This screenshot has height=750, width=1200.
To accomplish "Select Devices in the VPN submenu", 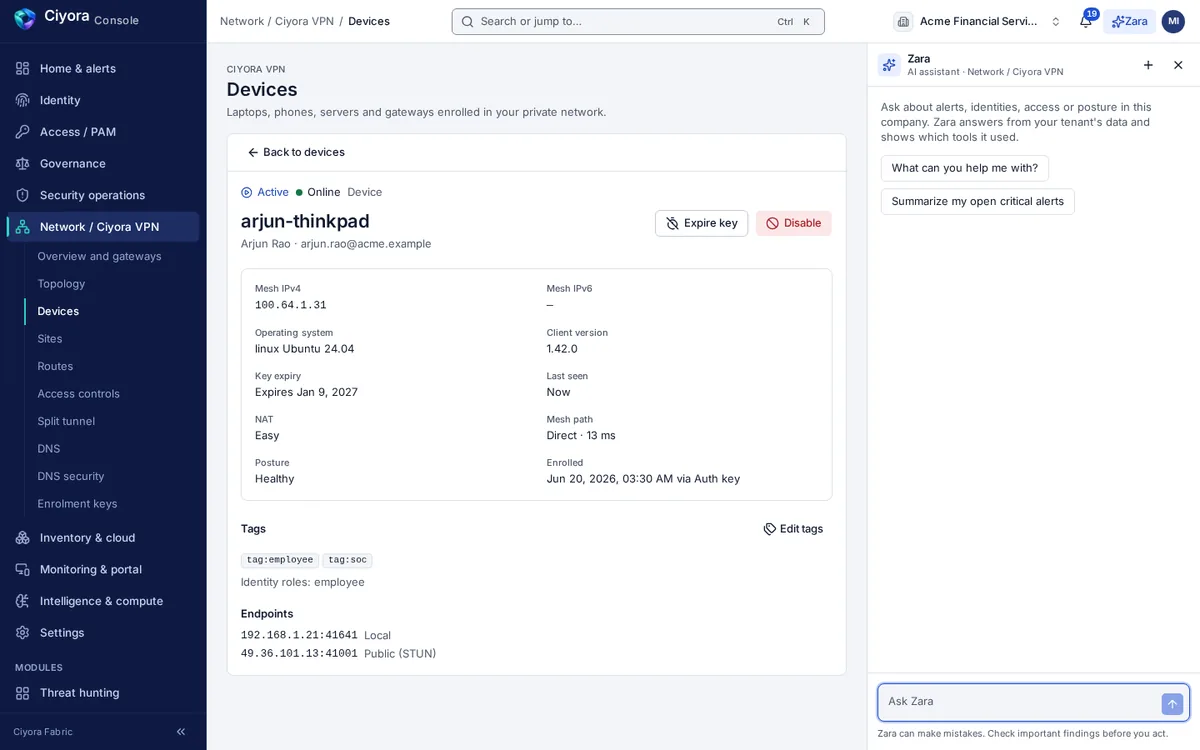I will [x=58, y=311].
